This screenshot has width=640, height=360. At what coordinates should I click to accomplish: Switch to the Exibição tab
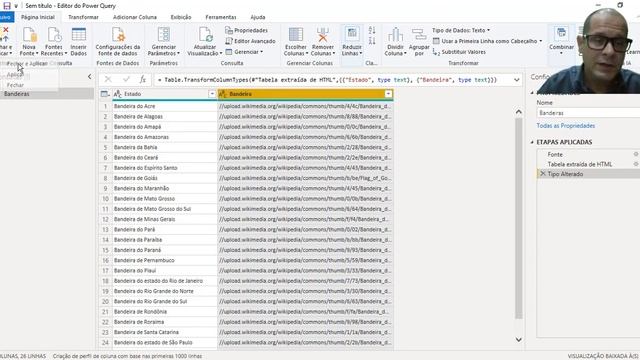181,17
